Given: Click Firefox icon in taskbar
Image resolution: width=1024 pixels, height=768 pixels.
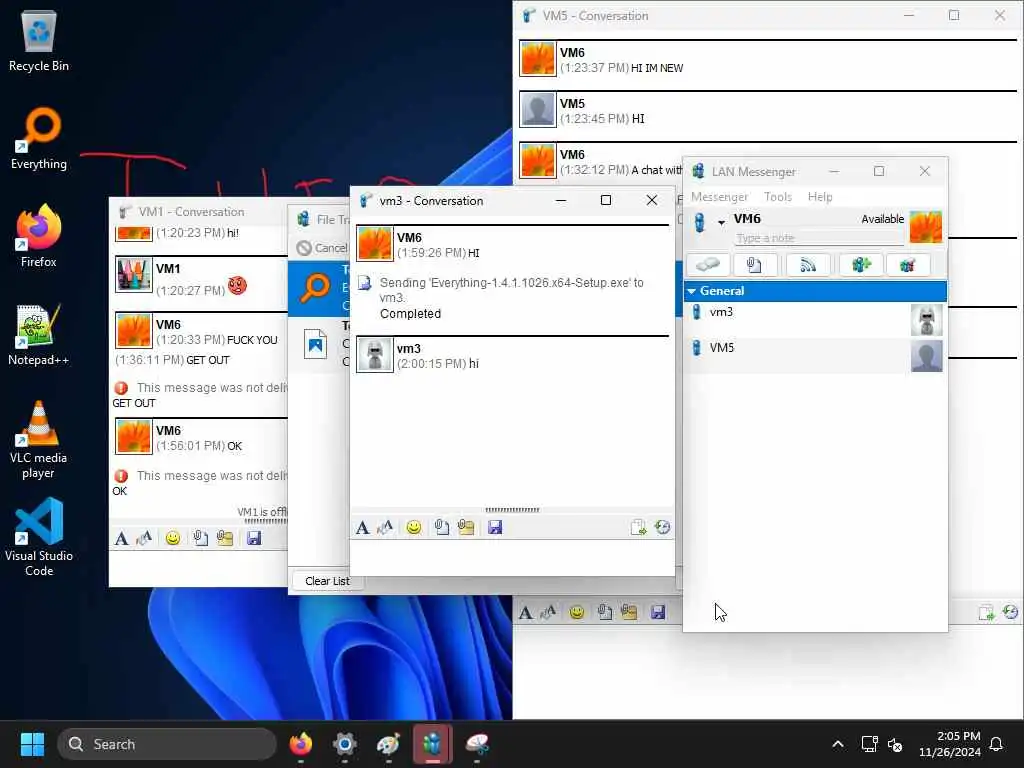Looking at the screenshot, I should 301,744.
